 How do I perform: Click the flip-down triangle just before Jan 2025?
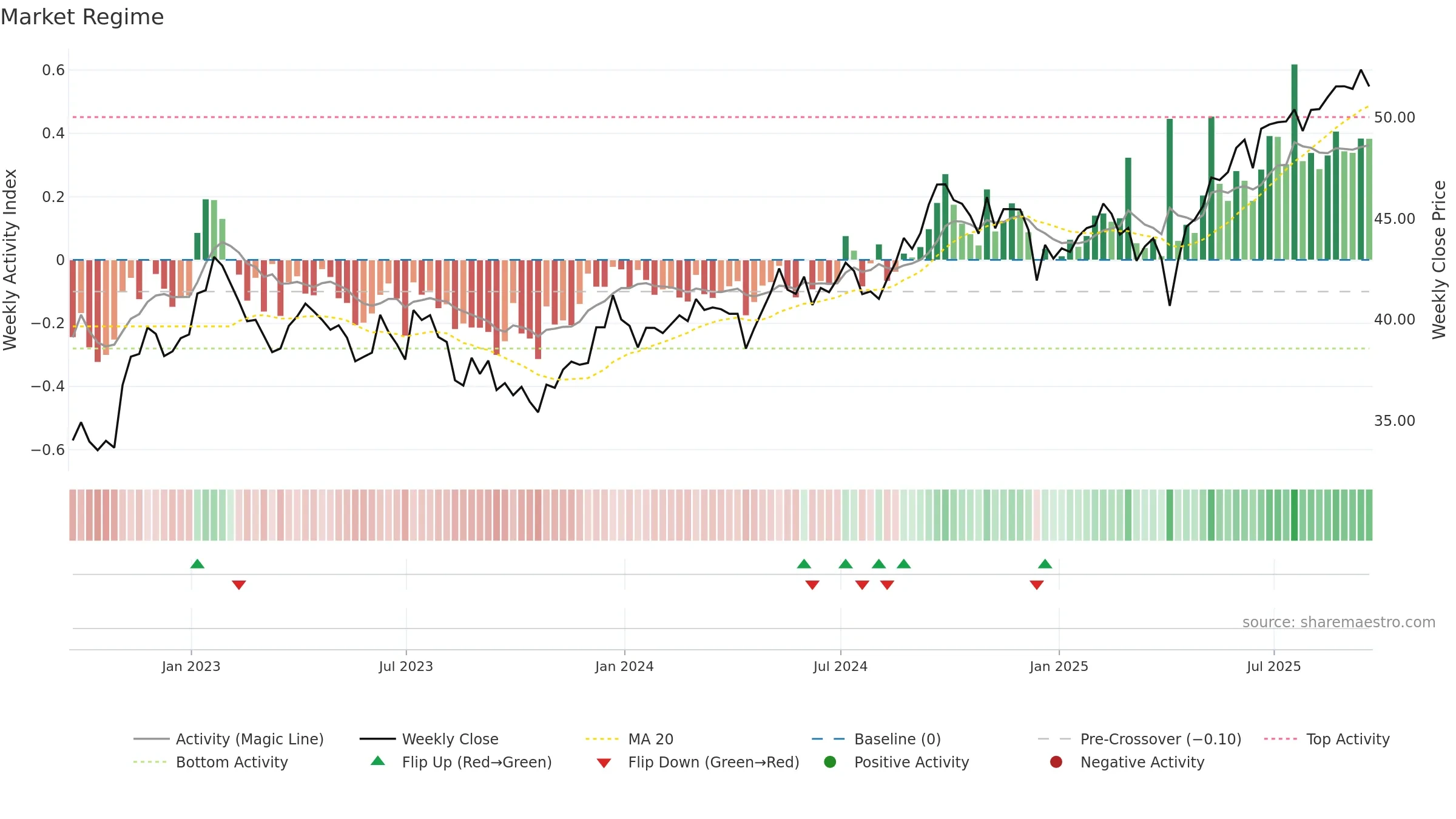click(x=1037, y=585)
